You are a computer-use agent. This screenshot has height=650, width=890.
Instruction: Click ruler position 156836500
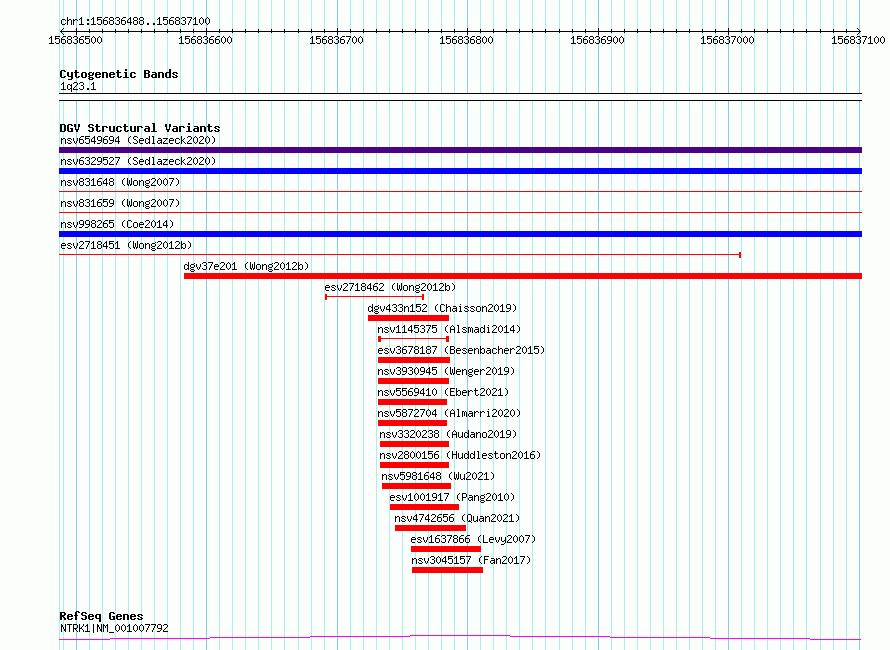click(75, 40)
